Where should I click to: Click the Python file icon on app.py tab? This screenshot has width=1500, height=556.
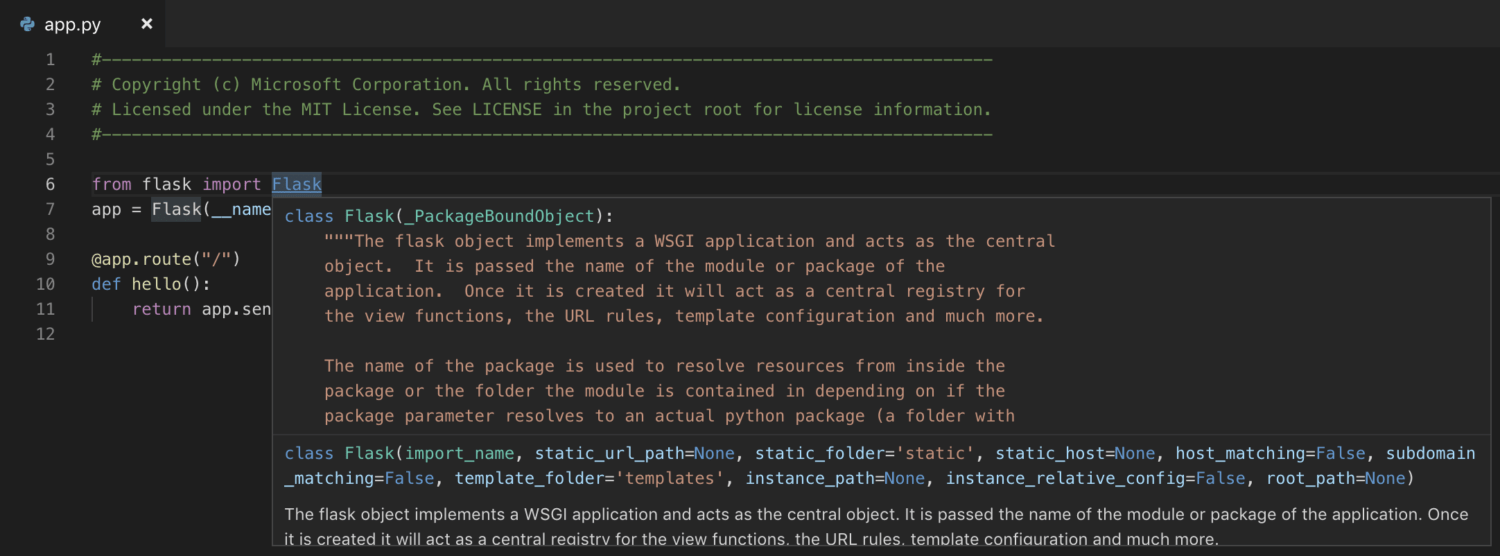(x=28, y=24)
